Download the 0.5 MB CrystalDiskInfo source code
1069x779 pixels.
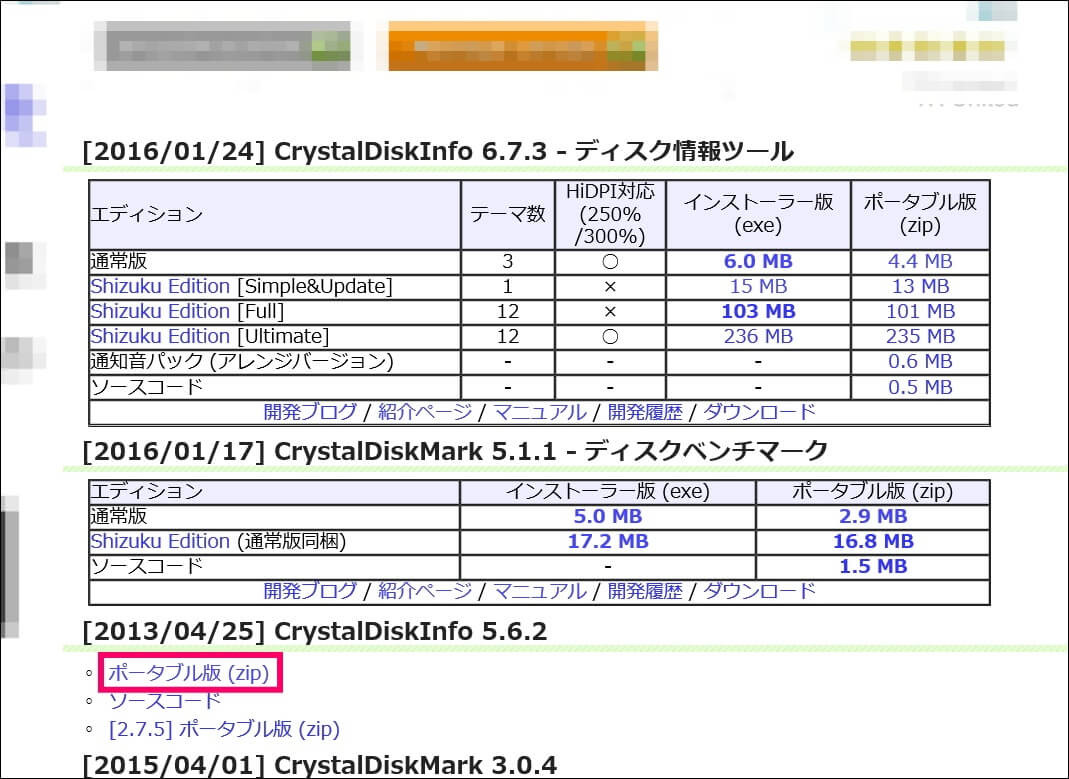click(920, 387)
